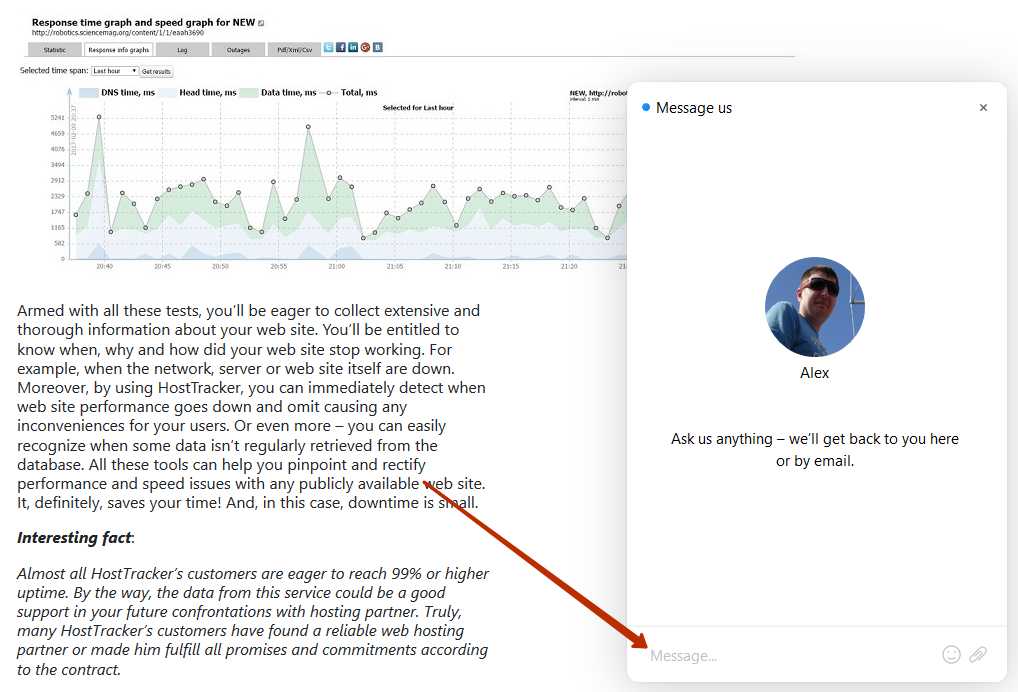Toggle the Total, ms legend marker
The height and width of the screenshot is (692, 1018).
[x=329, y=93]
